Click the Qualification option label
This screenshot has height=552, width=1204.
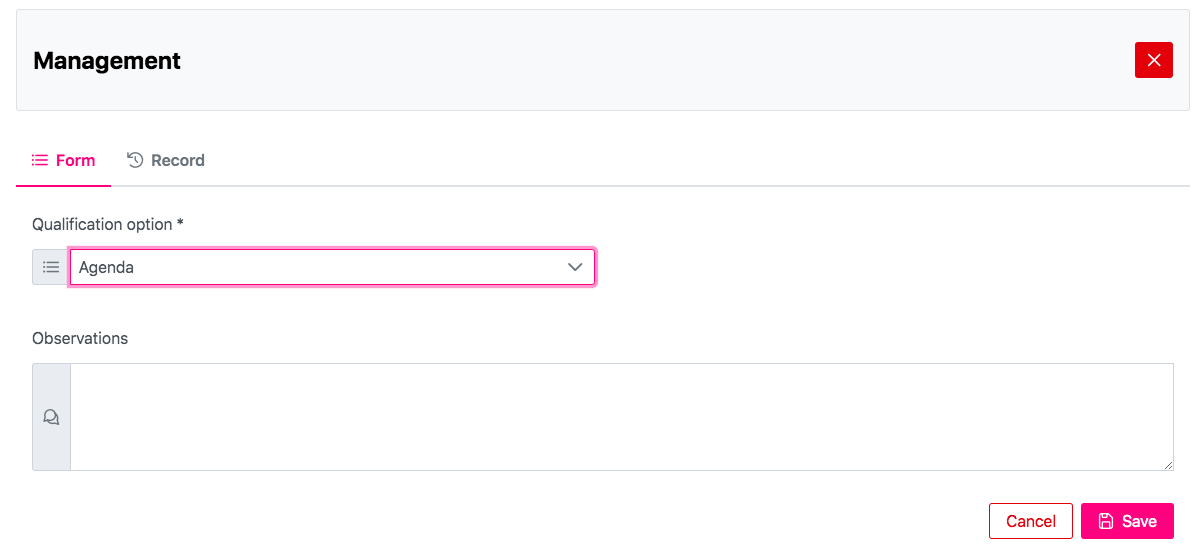point(102,224)
